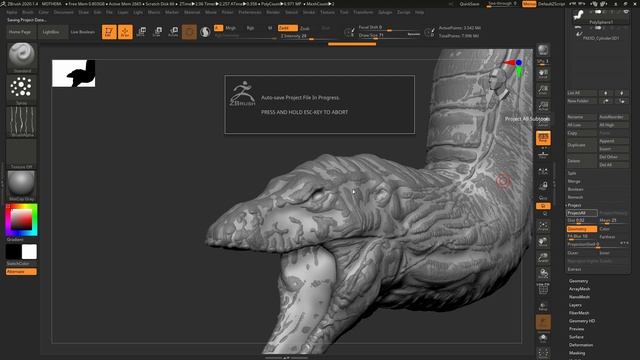Open the MatCap Gray material selector
This screenshot has height=360, width=640.
tap(22, 185)
